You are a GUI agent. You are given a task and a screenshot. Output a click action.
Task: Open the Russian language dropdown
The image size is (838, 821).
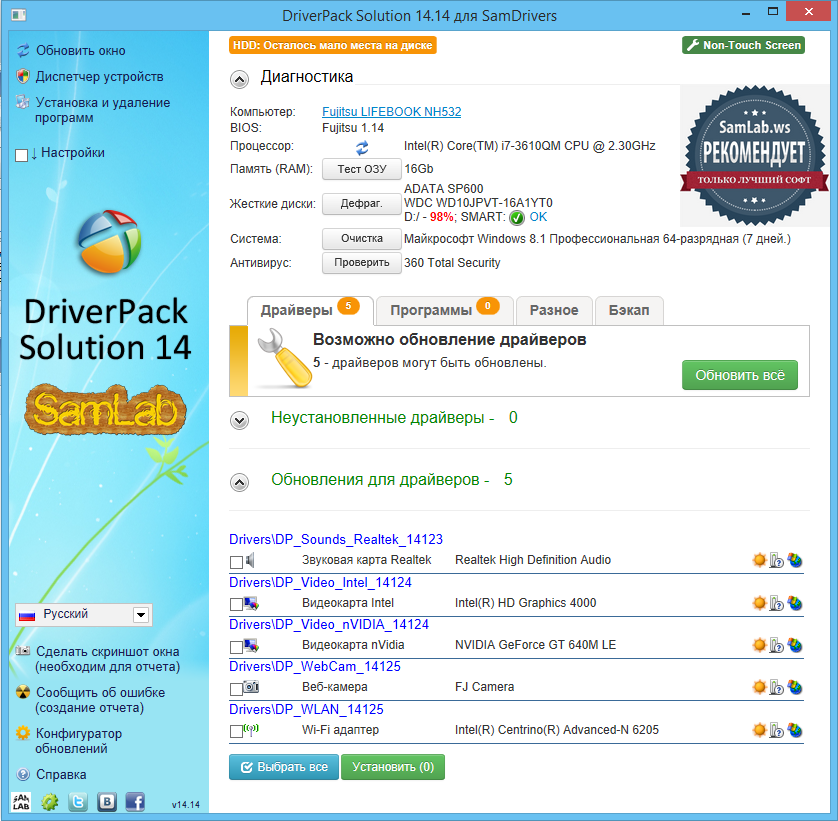tap(141, 615)
